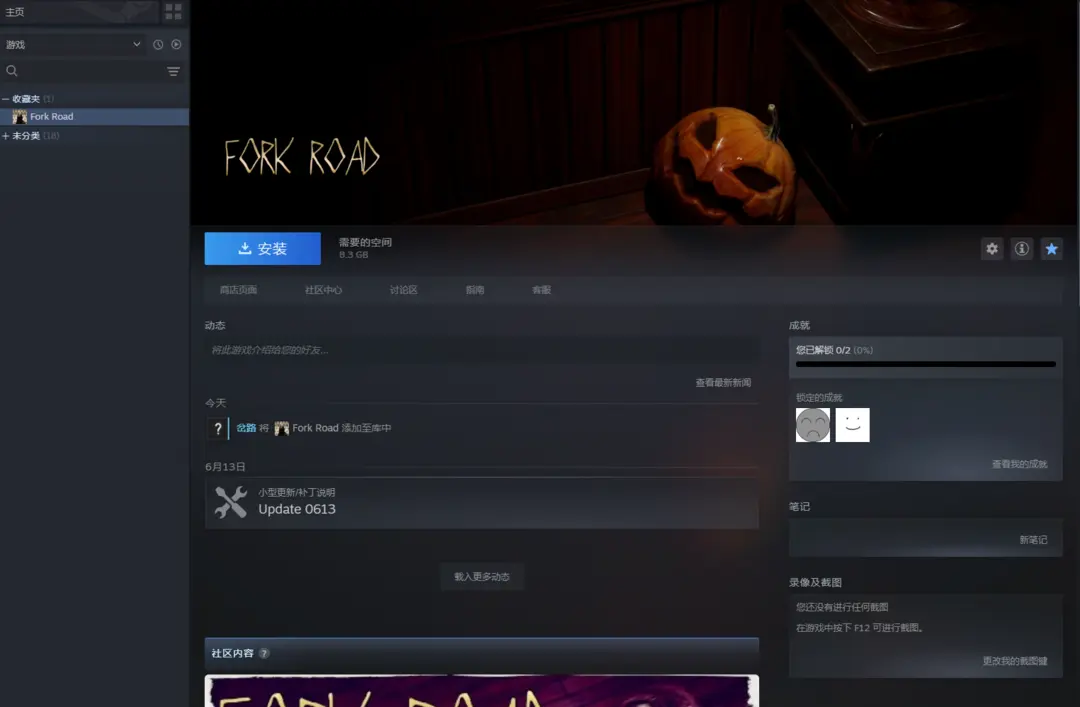Open the gear manage icon for Fork Road
Screen dimensions: 1080x707
click(992, 249)
